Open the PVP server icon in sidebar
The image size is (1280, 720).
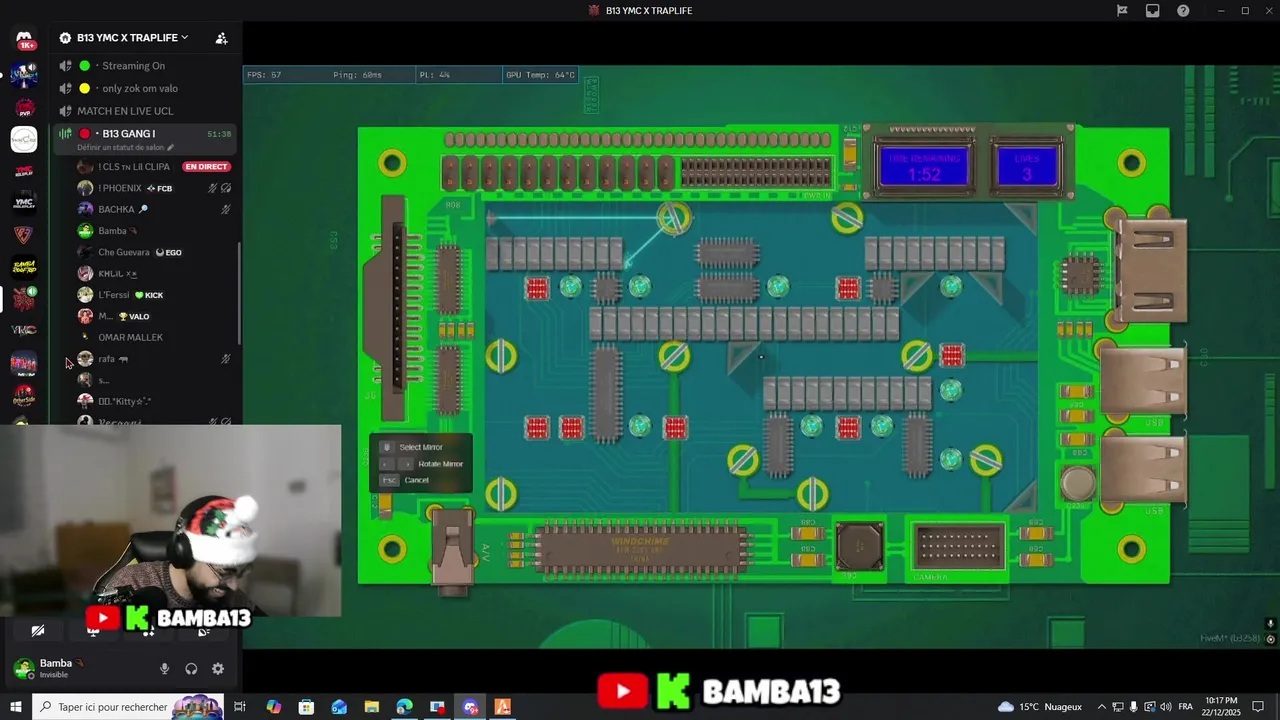pos(24,107)
